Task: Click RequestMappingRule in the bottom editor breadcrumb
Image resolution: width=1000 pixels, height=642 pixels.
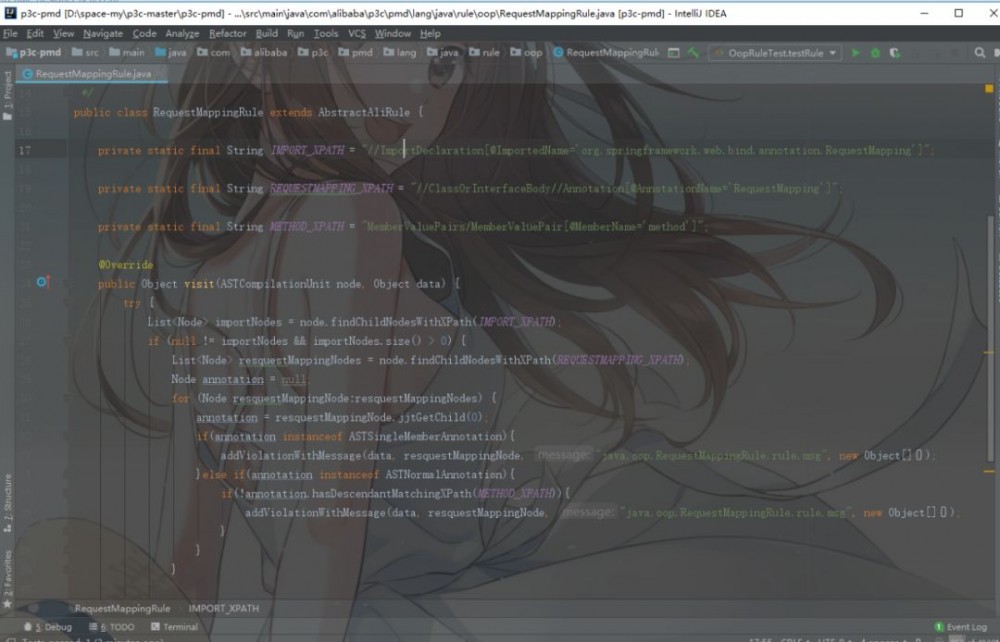Action: point(122,608)
